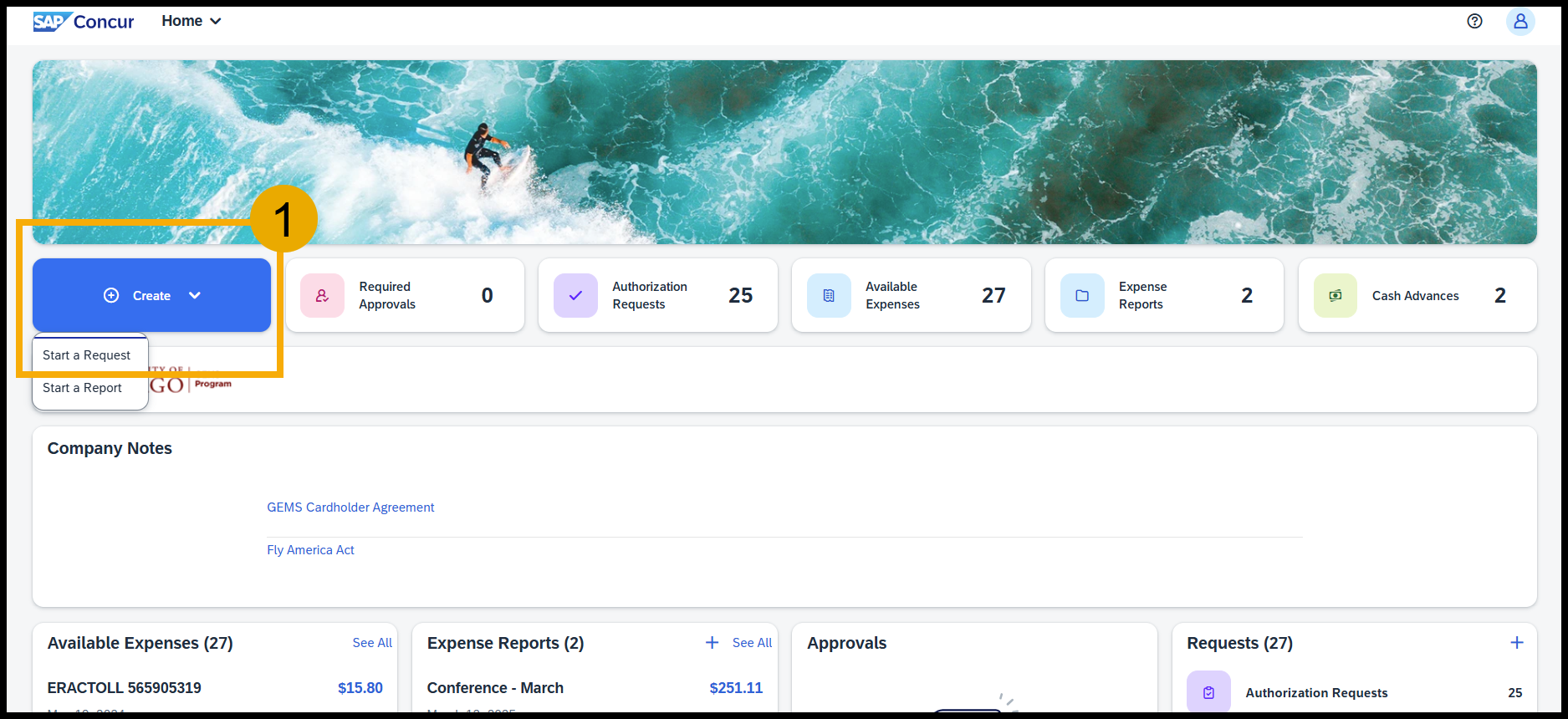Open the GEMS Cardholder Agreement link

coord(350,507)
